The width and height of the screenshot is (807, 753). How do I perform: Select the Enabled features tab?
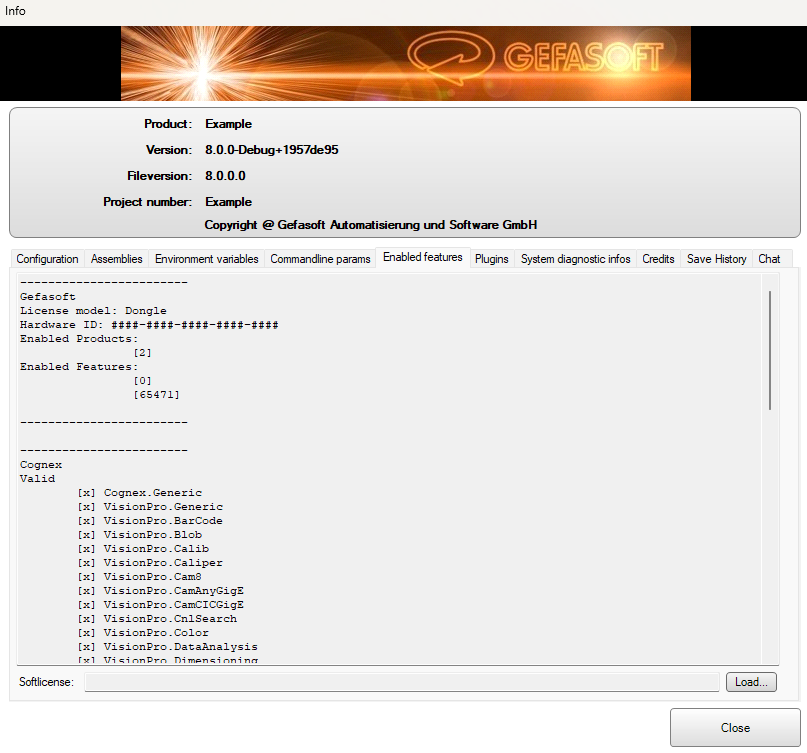(423, 257)
